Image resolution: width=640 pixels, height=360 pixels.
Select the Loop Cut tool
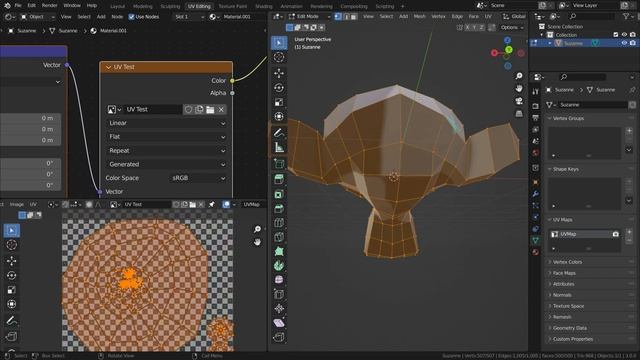tap(279, 223)
